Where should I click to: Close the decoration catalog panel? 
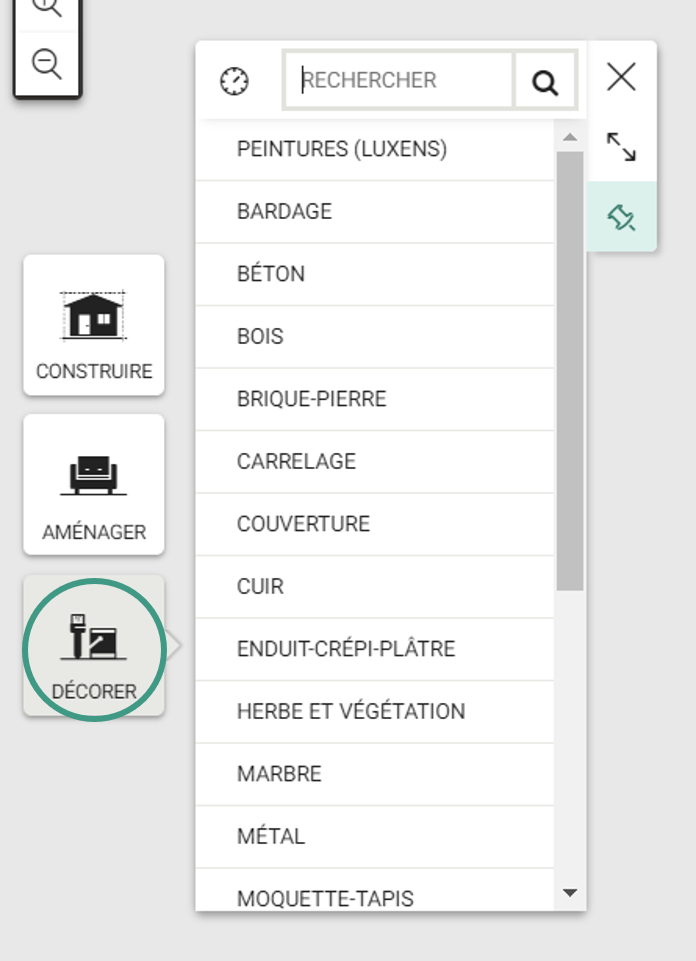tap(621, 77)
